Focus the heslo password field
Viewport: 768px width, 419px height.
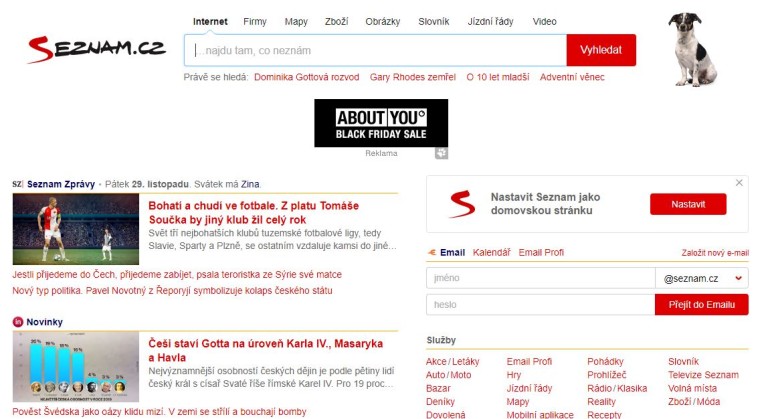[540, 305]
